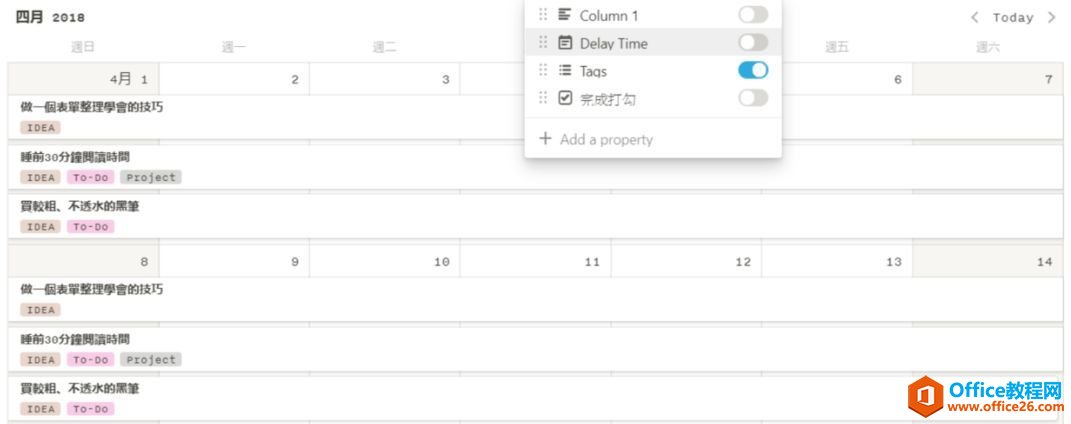The image size is (1071, 424).
Task: Click the Add a property text
Action: 606,140
